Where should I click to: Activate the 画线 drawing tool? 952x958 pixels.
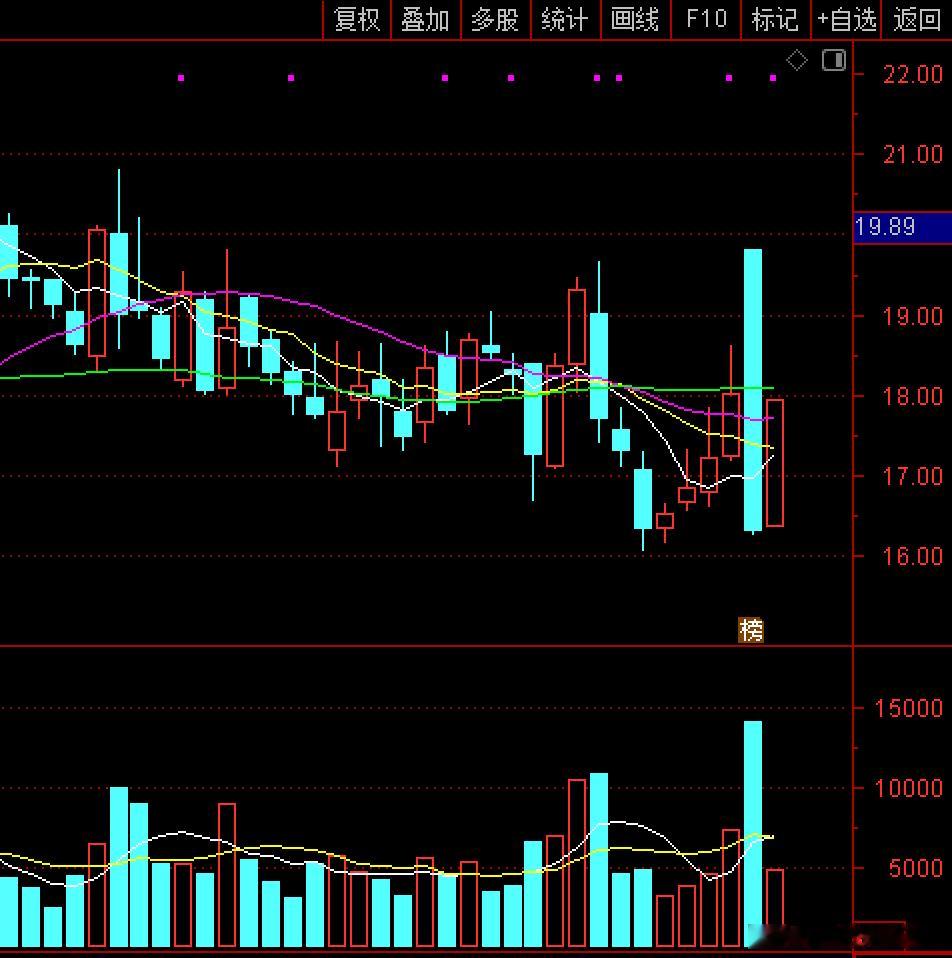tap(635, 20)
